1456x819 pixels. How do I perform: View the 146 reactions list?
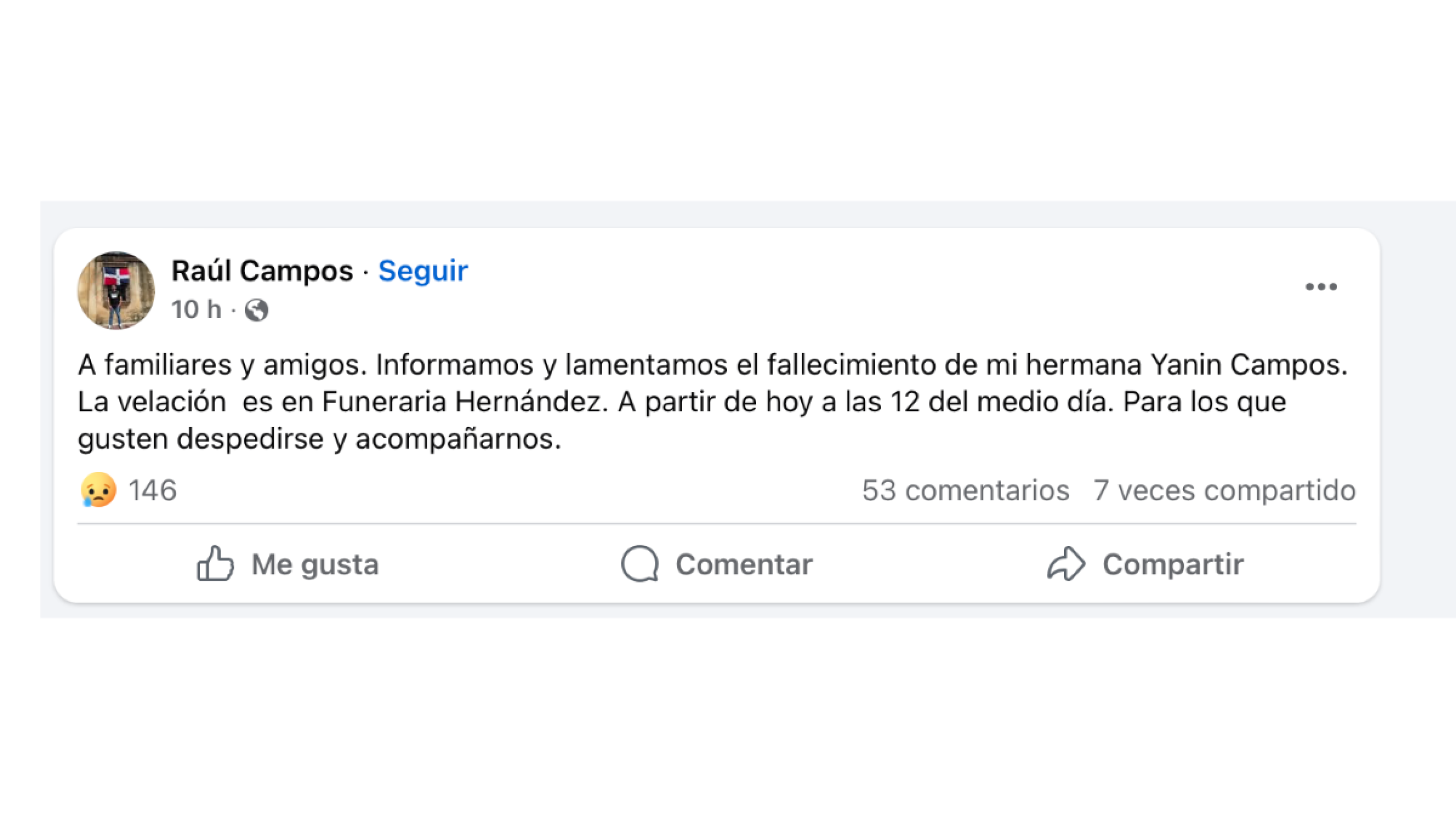click(152, 490)
